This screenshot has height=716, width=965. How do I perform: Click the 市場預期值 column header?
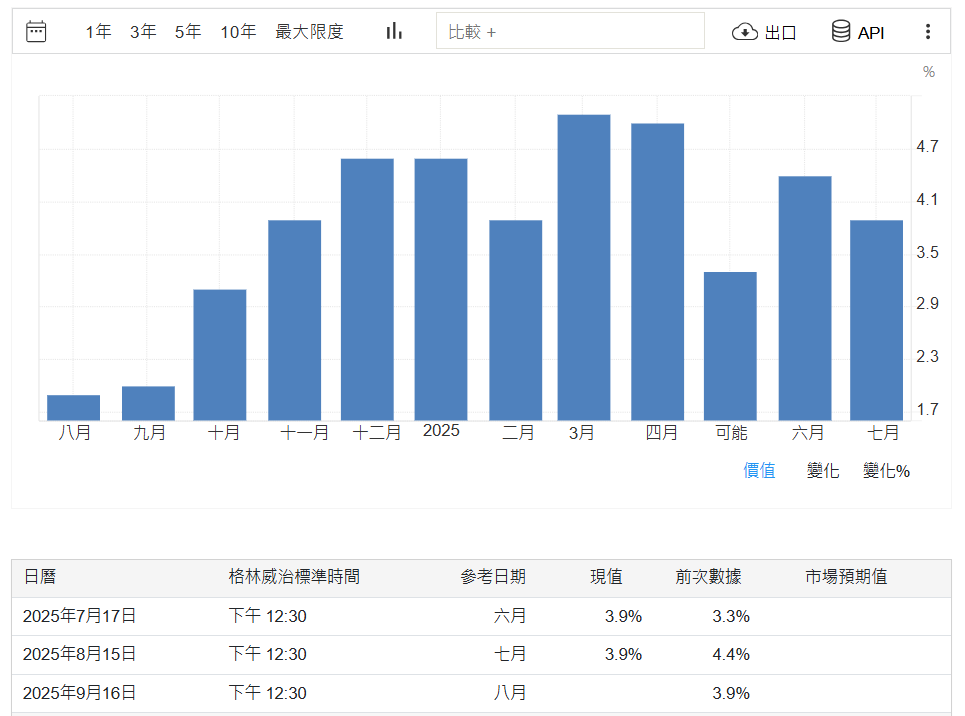click(846, 576)
